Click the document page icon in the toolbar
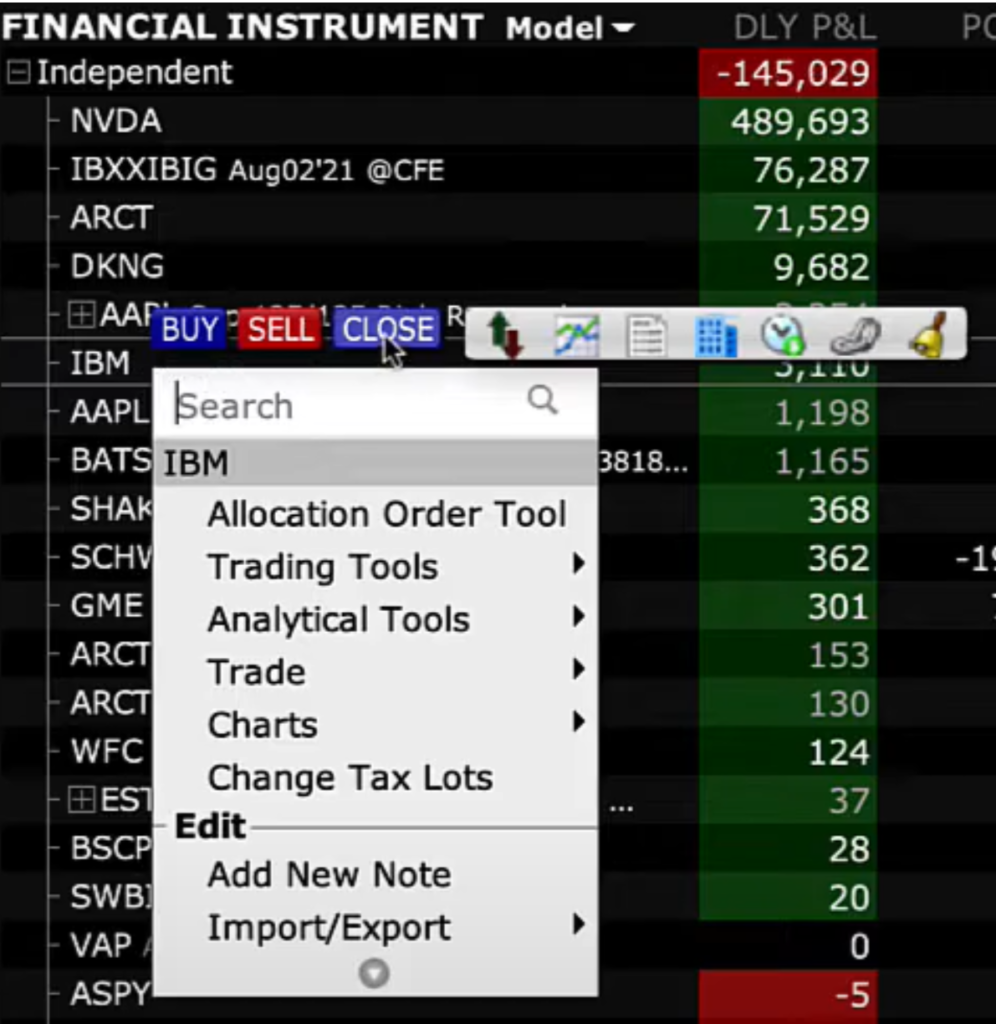 (646, 336)
